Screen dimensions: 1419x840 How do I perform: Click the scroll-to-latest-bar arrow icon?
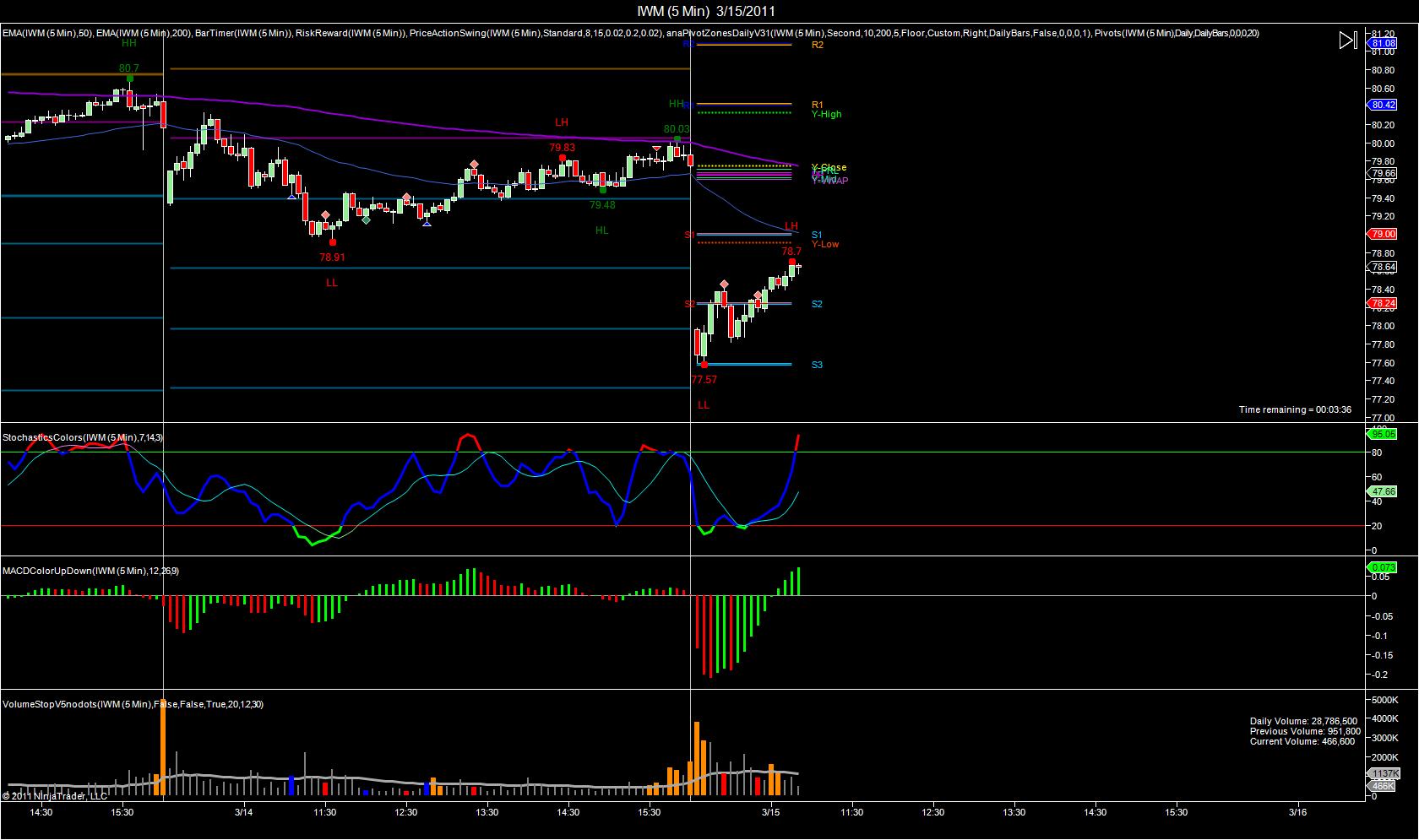click(x=1348, y=40)
